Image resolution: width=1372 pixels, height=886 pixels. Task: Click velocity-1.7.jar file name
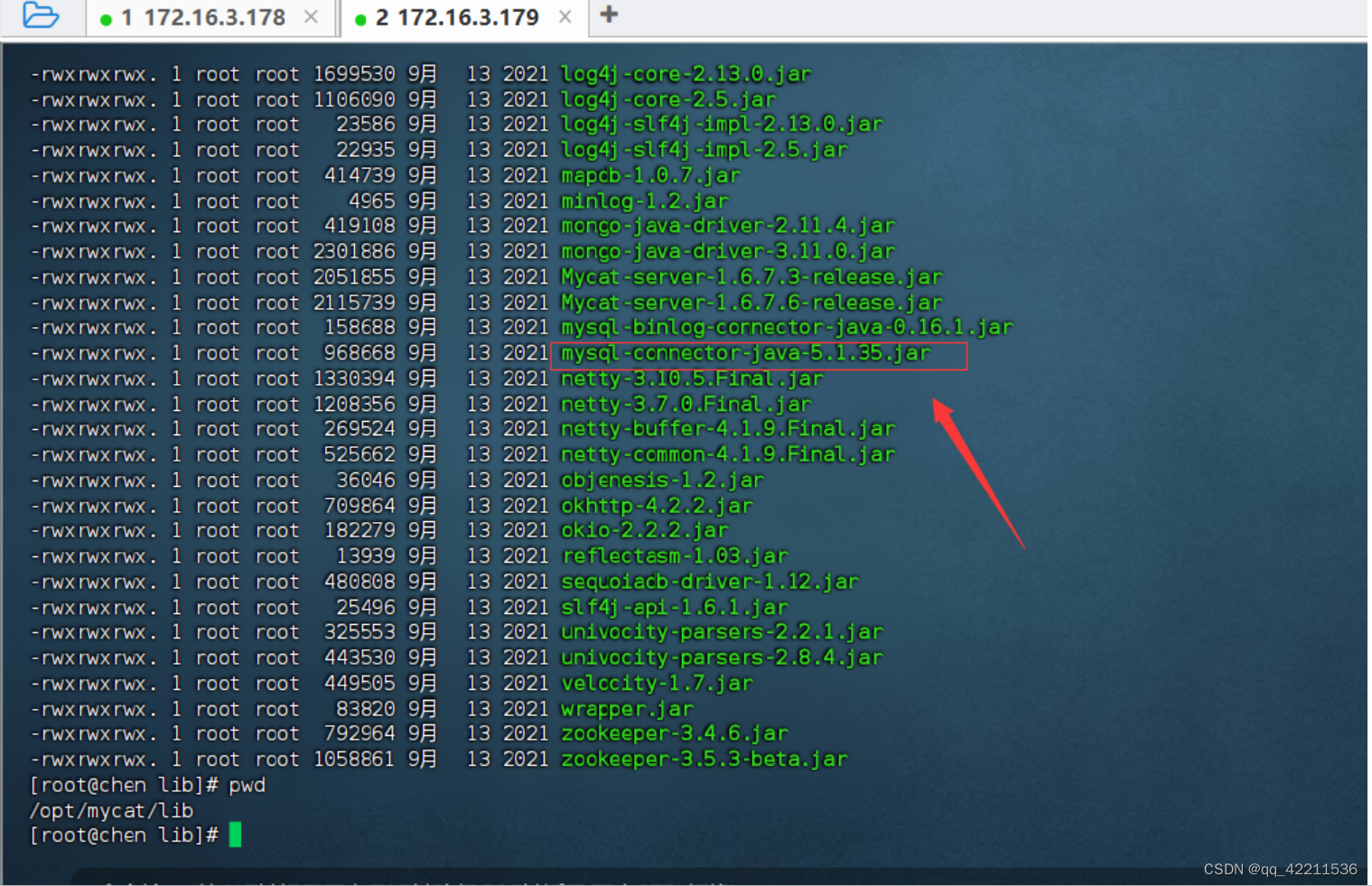657,684
